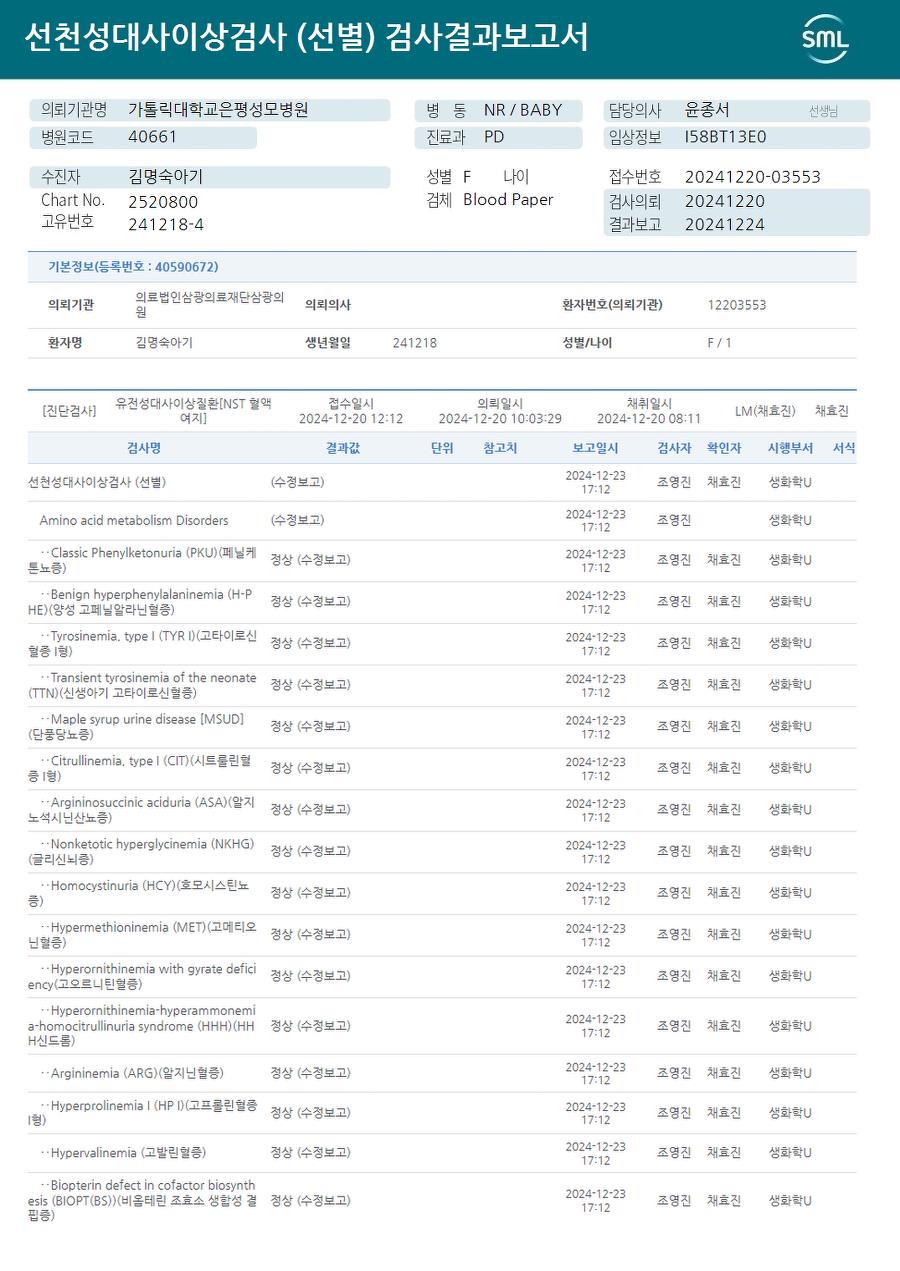Click Classic Phenylketonuria (PKU) test name
The height and width of the screenshot is (1271, 900).
coord(143,560)
